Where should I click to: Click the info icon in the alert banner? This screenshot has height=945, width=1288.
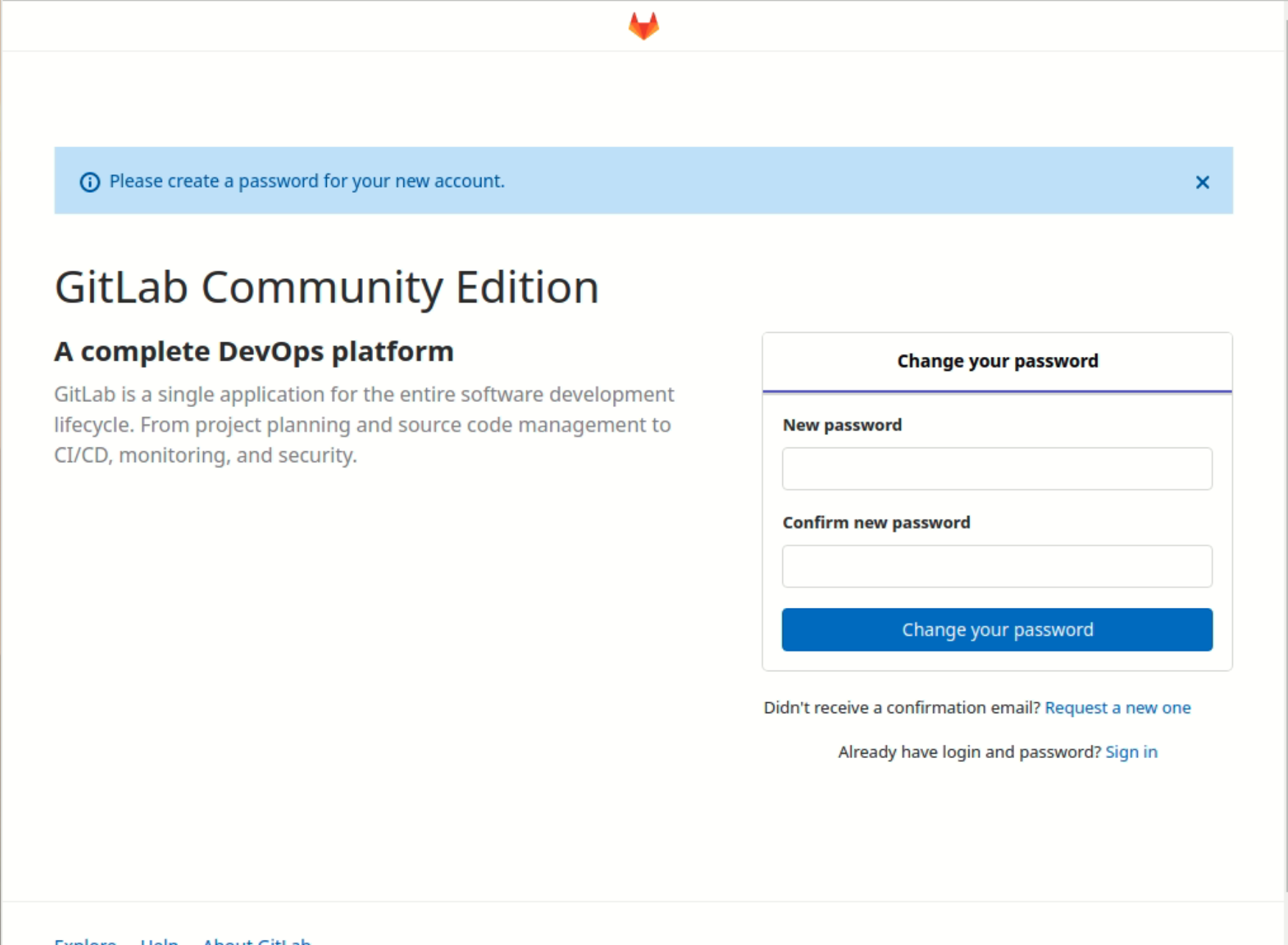click(90, 182)
